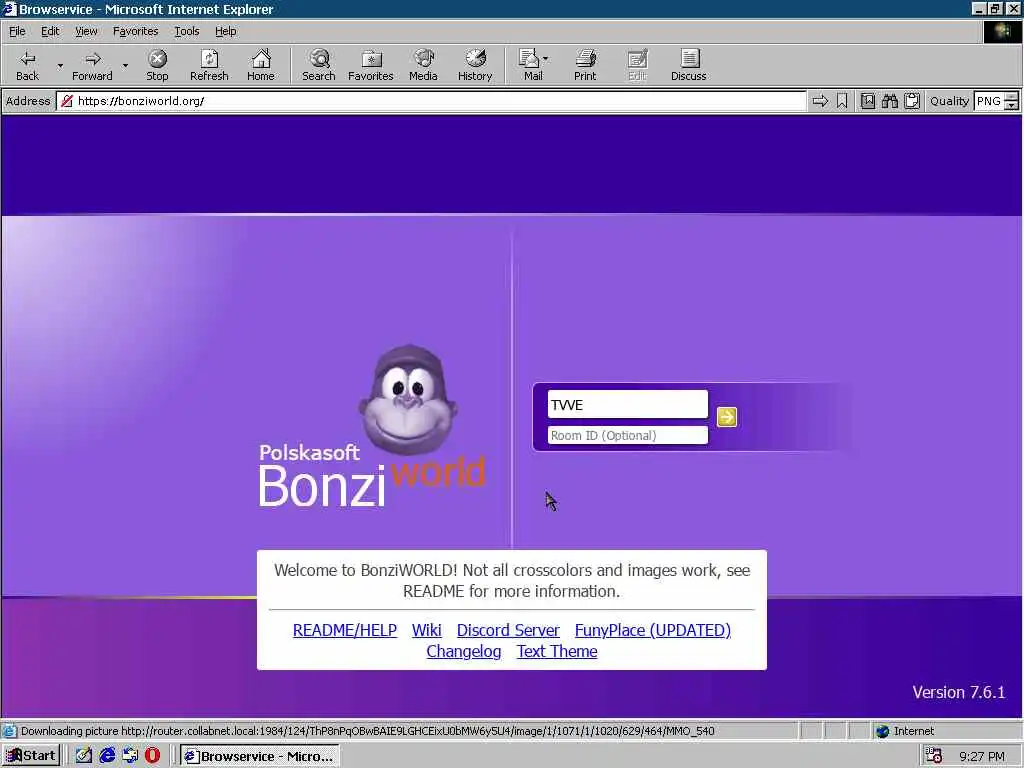Step Quality value down arrow

pos(1012,105)
